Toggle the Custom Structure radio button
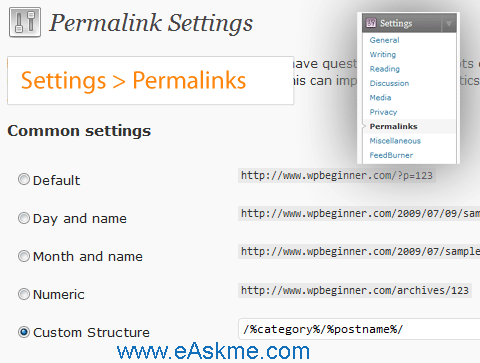Viewport: 480px width, 363px height. click(x=24, y=332)
